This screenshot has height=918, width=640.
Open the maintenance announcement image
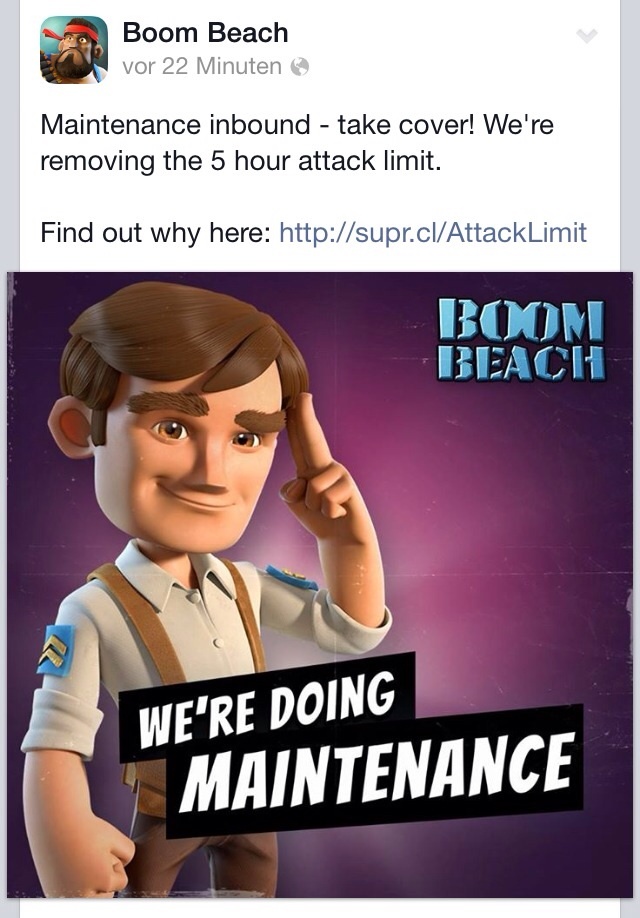pos(320,584)
